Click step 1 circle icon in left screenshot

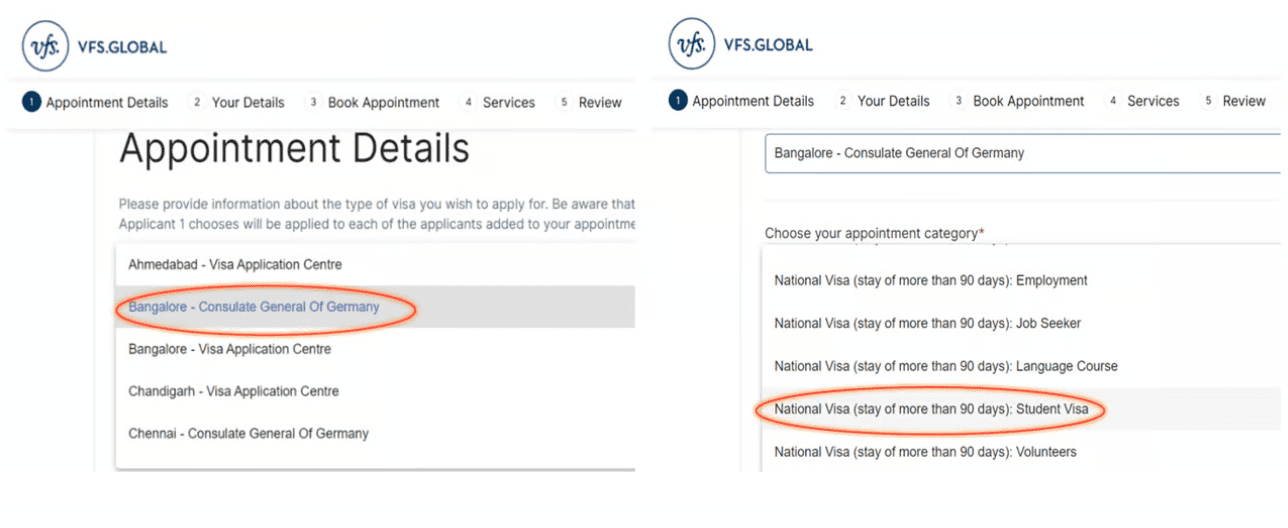(x=31, y=102)
